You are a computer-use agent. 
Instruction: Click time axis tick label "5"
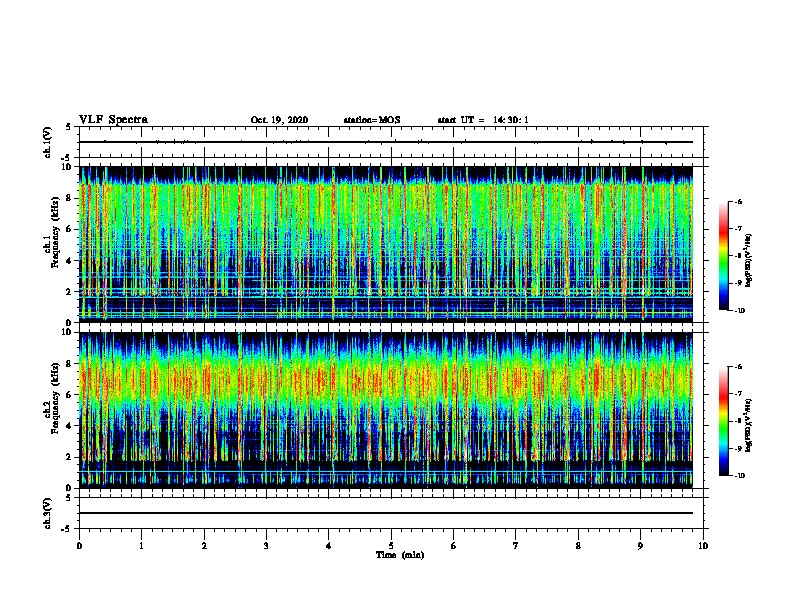pos(391,546)
